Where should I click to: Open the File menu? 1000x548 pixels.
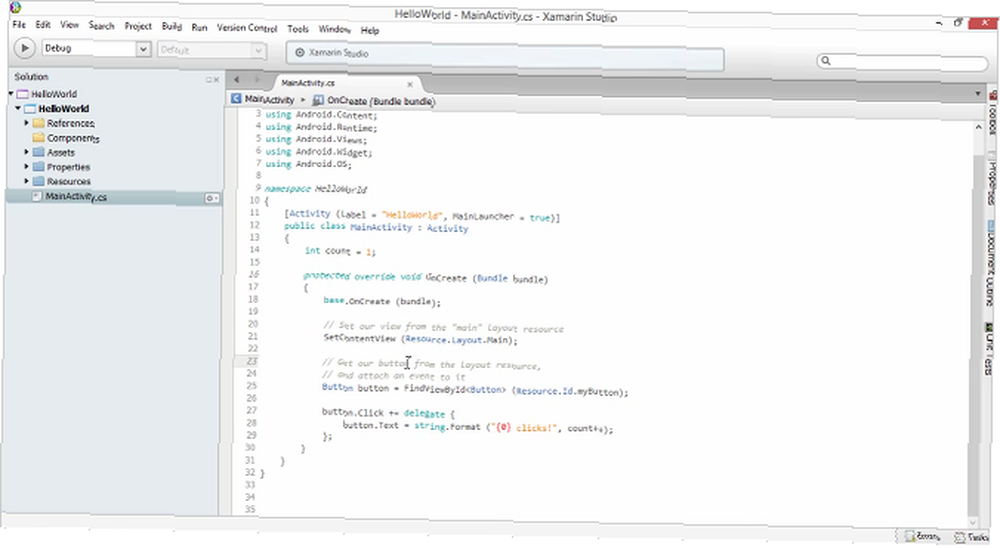click(19, 24)
